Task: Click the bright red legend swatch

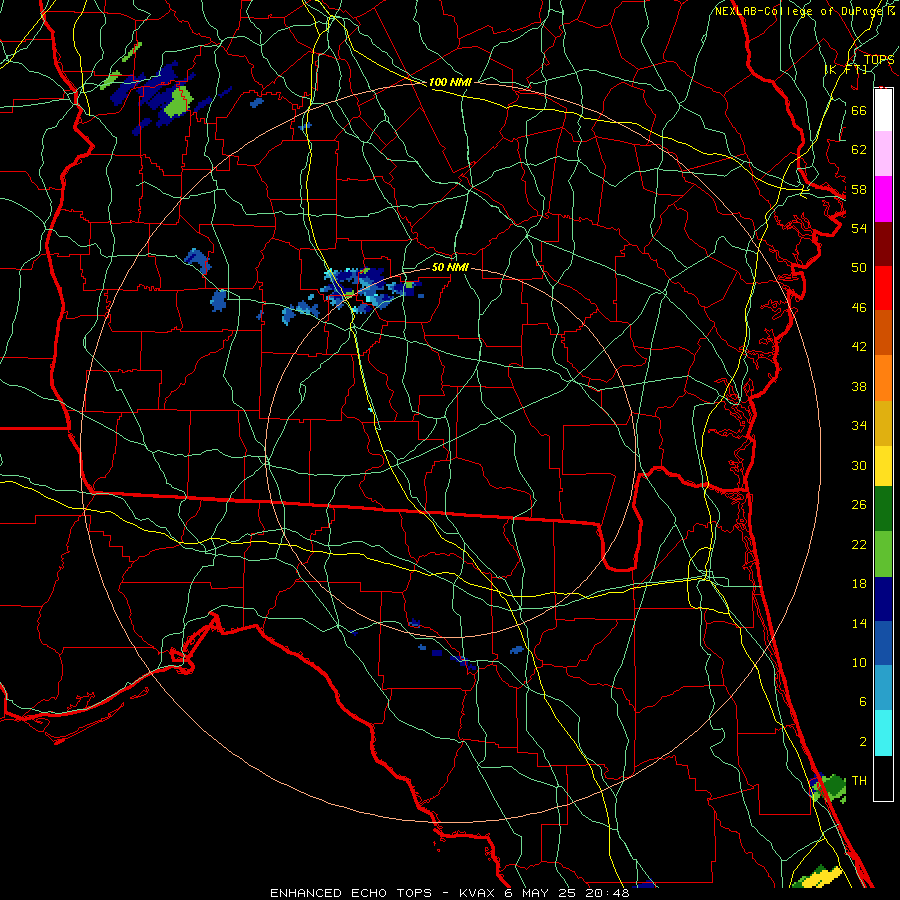Action: [883, 288]
